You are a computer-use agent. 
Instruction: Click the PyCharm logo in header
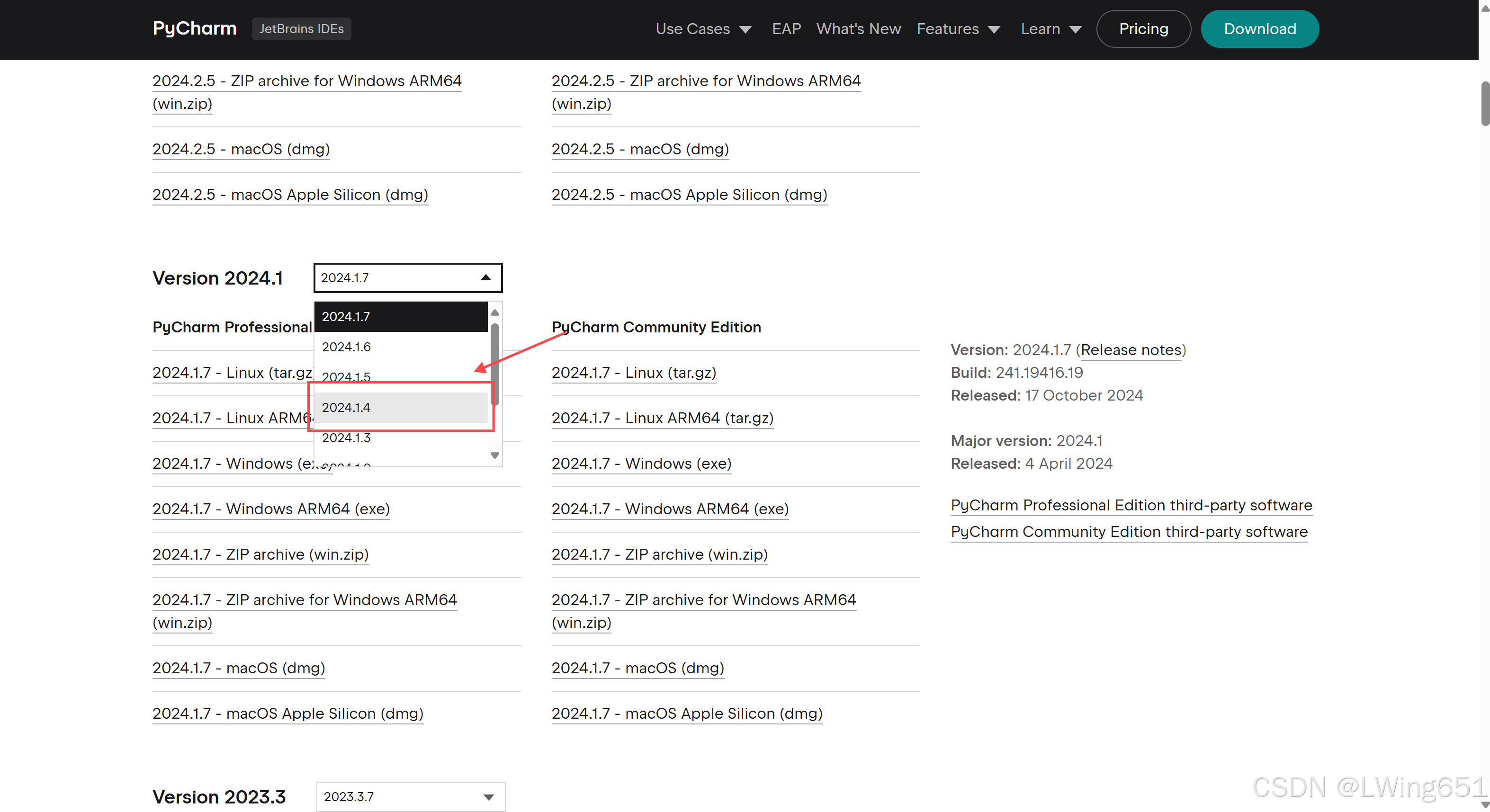(194, 28)
